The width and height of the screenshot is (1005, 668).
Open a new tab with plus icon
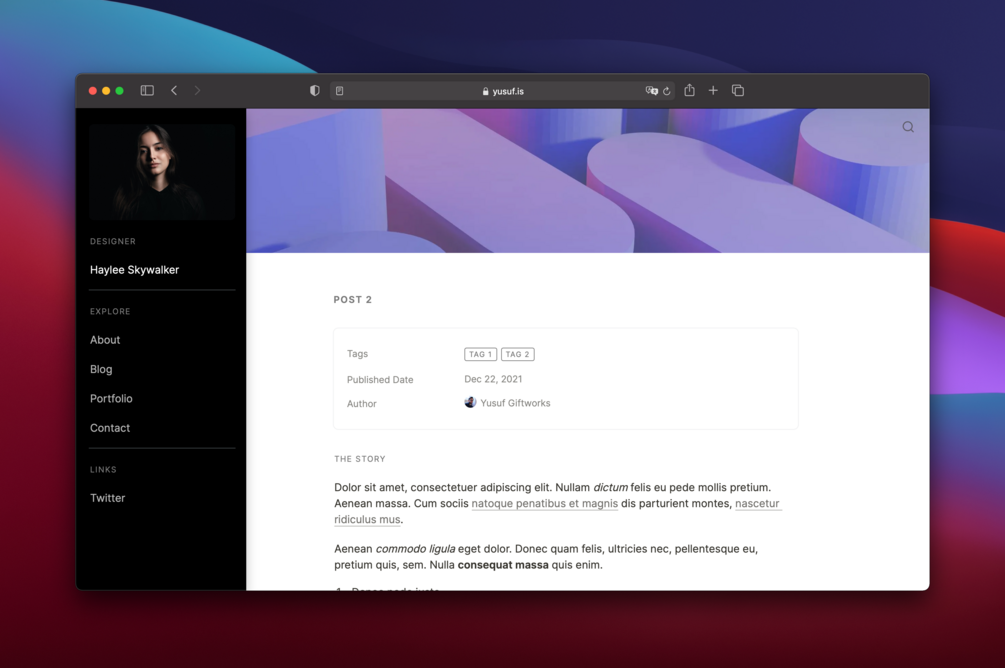point(713,90)
